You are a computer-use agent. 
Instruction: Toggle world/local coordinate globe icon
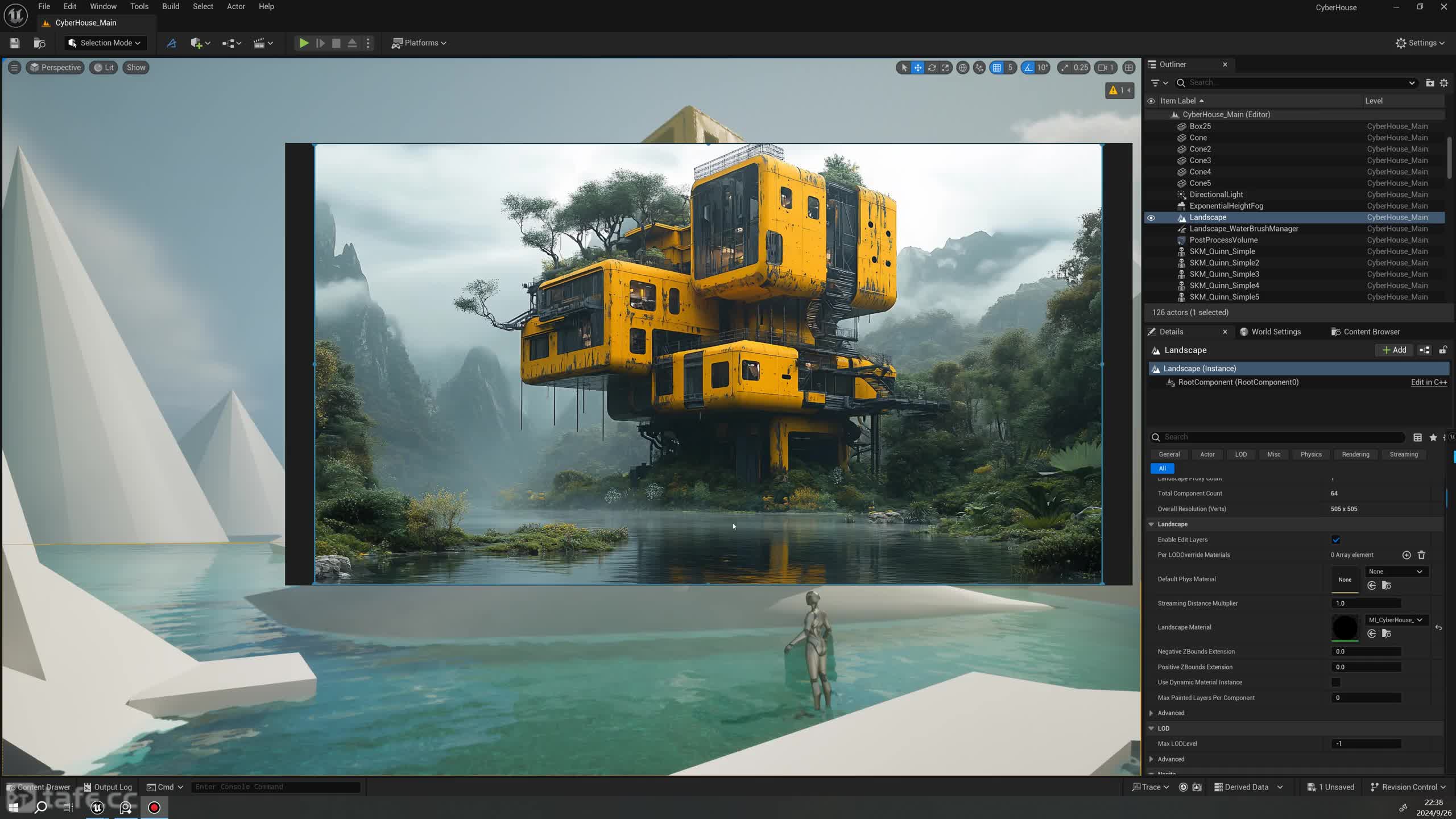[962, 67]
